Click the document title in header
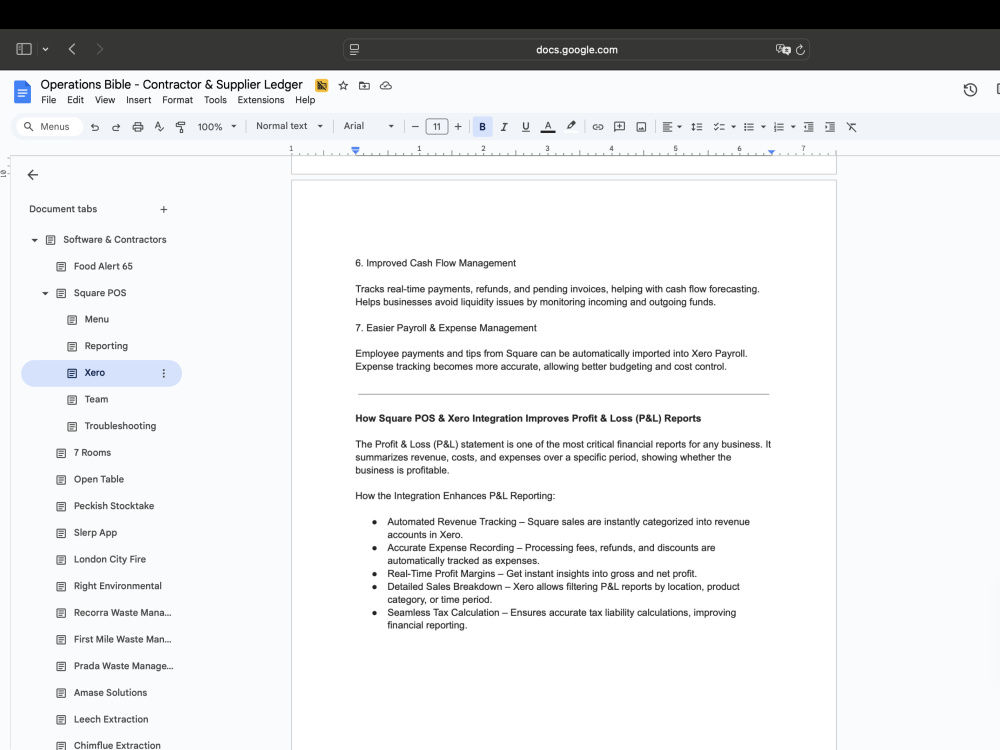The width and height of the screenshot is (1000, 750). tap(172, 85)
